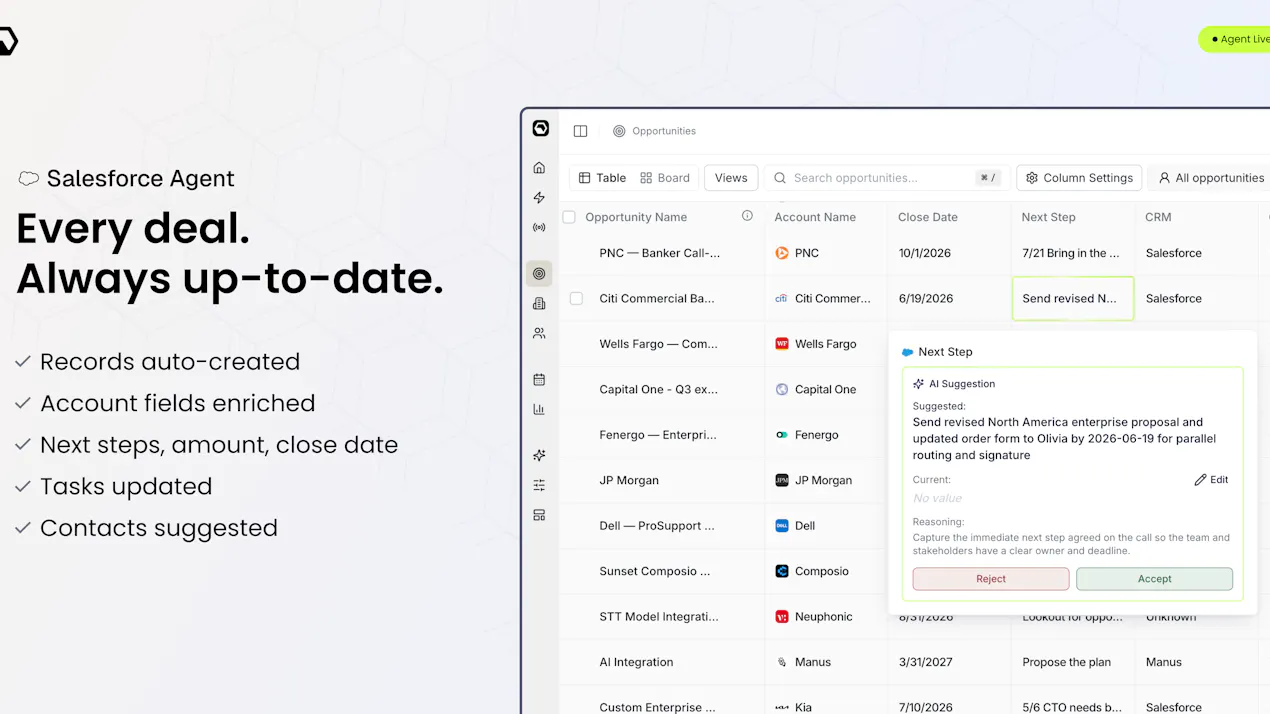Screen dimensions: 1270x714
Task: Click the lightning bolt sidebar icon
Action: pyautogui.click(x=539, y=197)
